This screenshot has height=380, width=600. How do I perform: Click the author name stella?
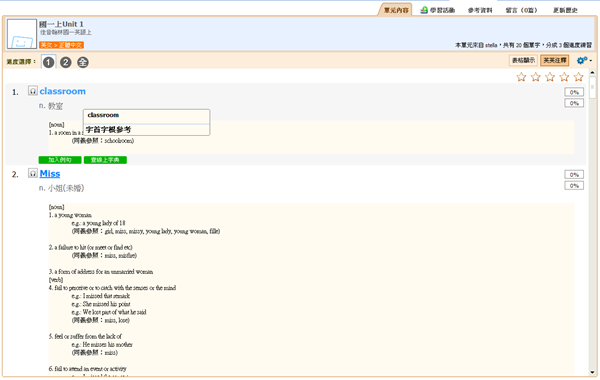click(491, 45)
